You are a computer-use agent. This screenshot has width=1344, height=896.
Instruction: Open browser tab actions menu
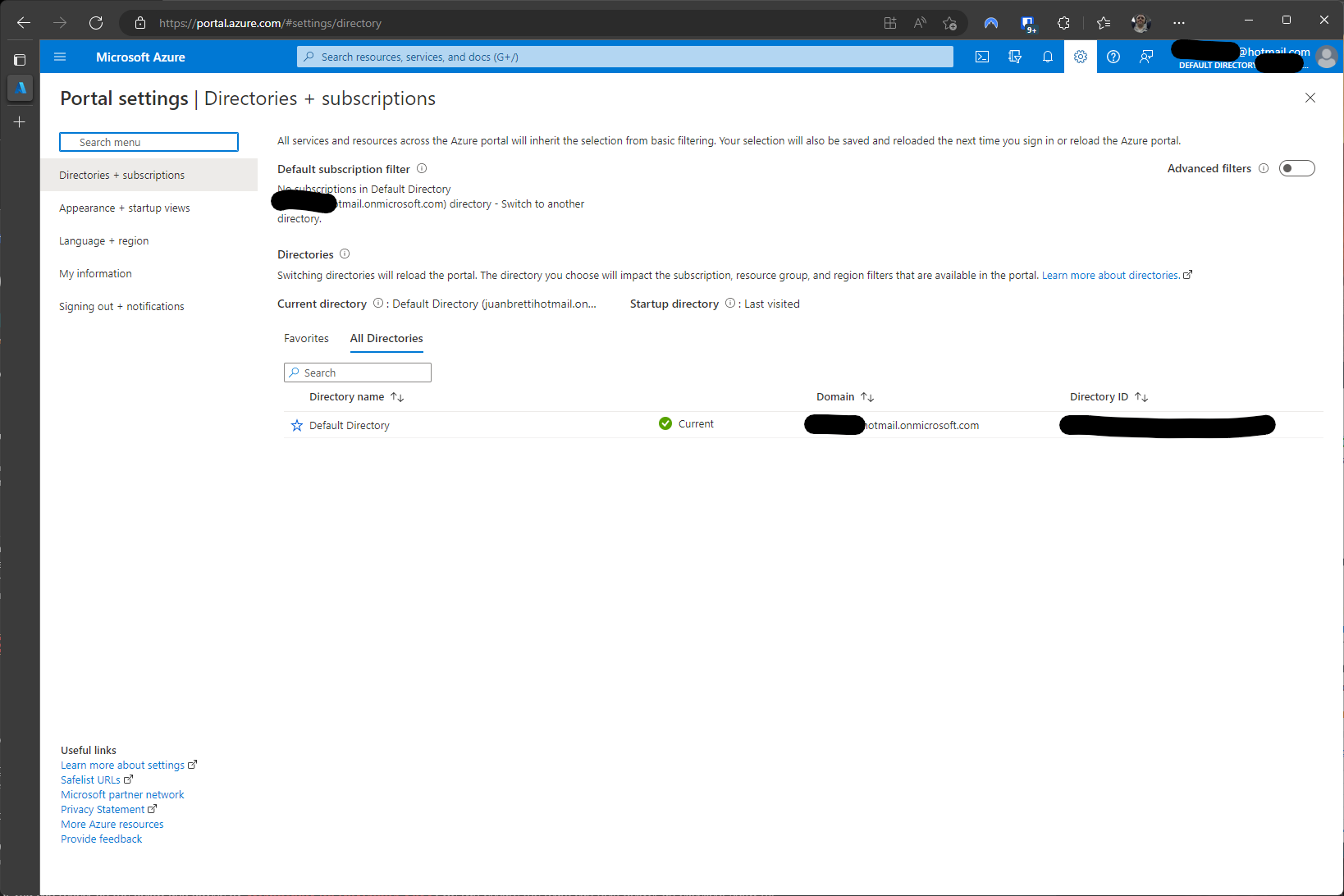(x=20, y=60)
